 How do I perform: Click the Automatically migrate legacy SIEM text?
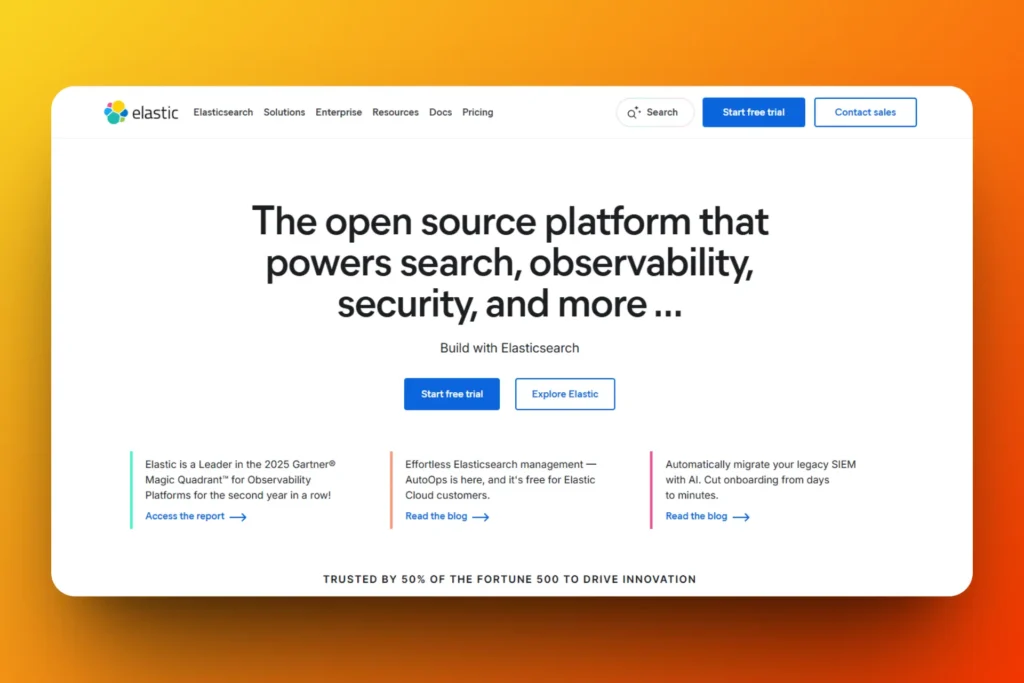[x=761, y=479]
